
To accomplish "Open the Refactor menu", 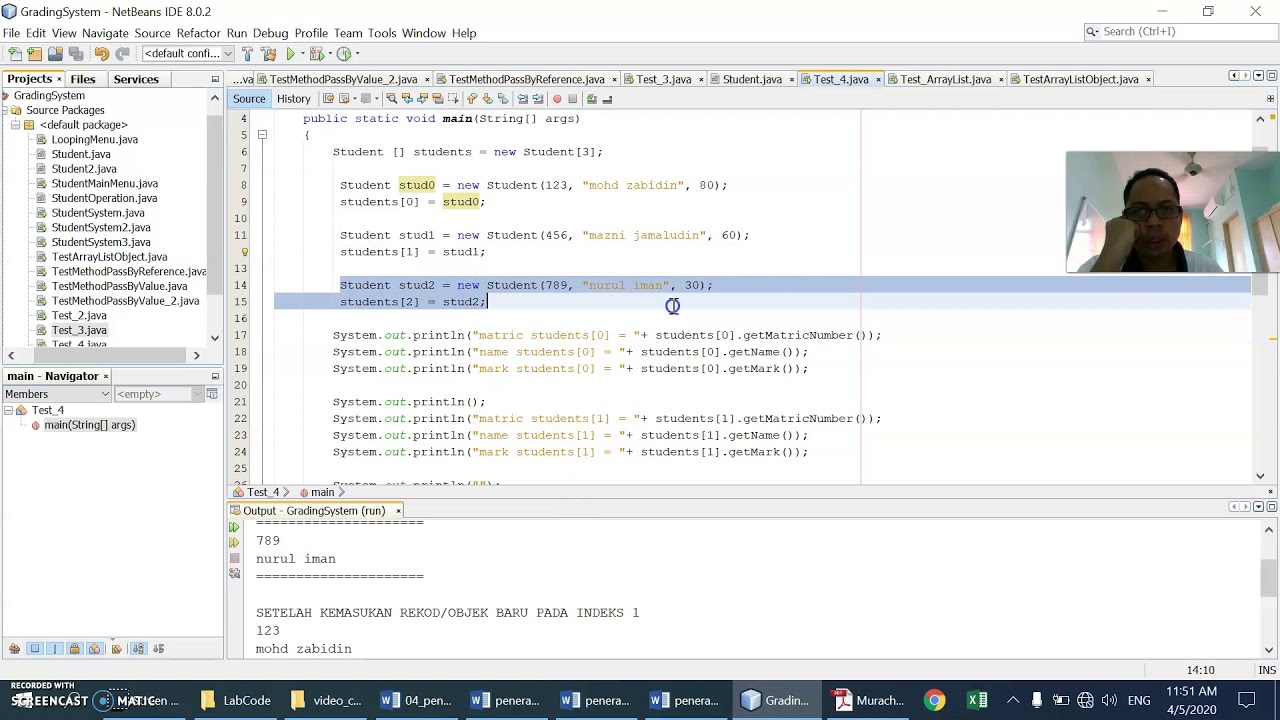I will (x=198, y=33).
